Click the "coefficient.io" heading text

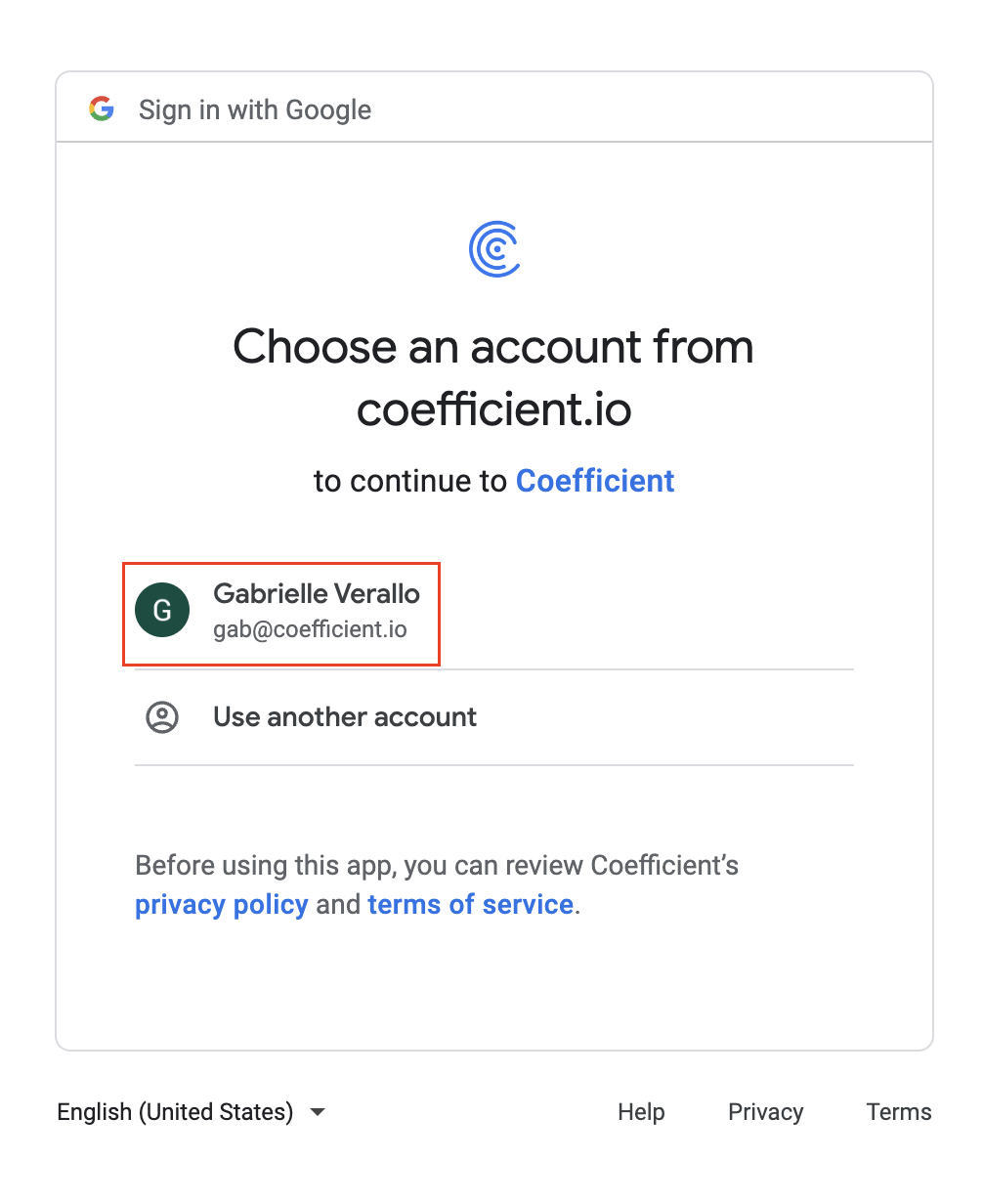coord(494,408)
